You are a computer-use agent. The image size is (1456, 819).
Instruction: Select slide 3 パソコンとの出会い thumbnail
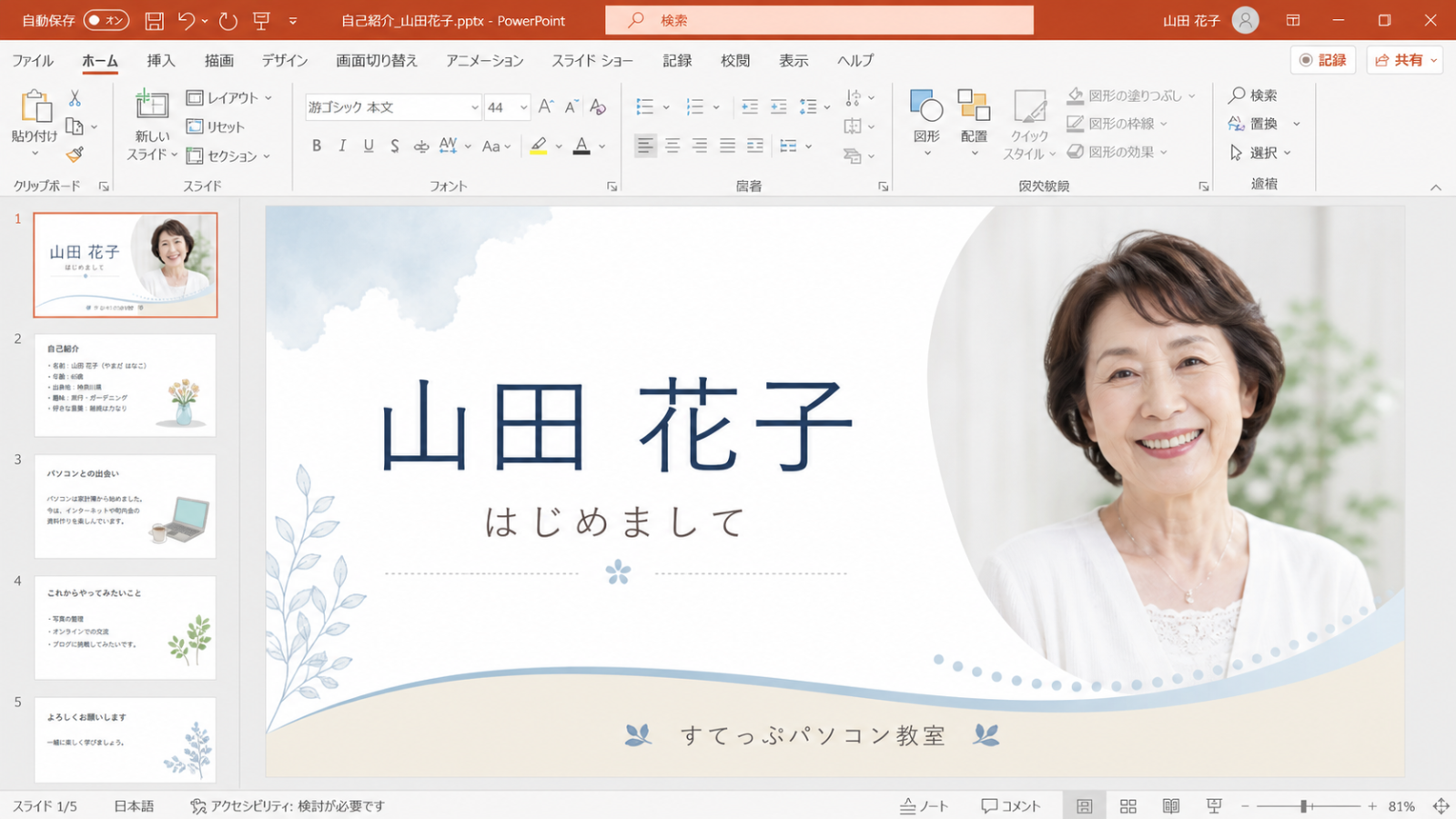coord(126,506)
